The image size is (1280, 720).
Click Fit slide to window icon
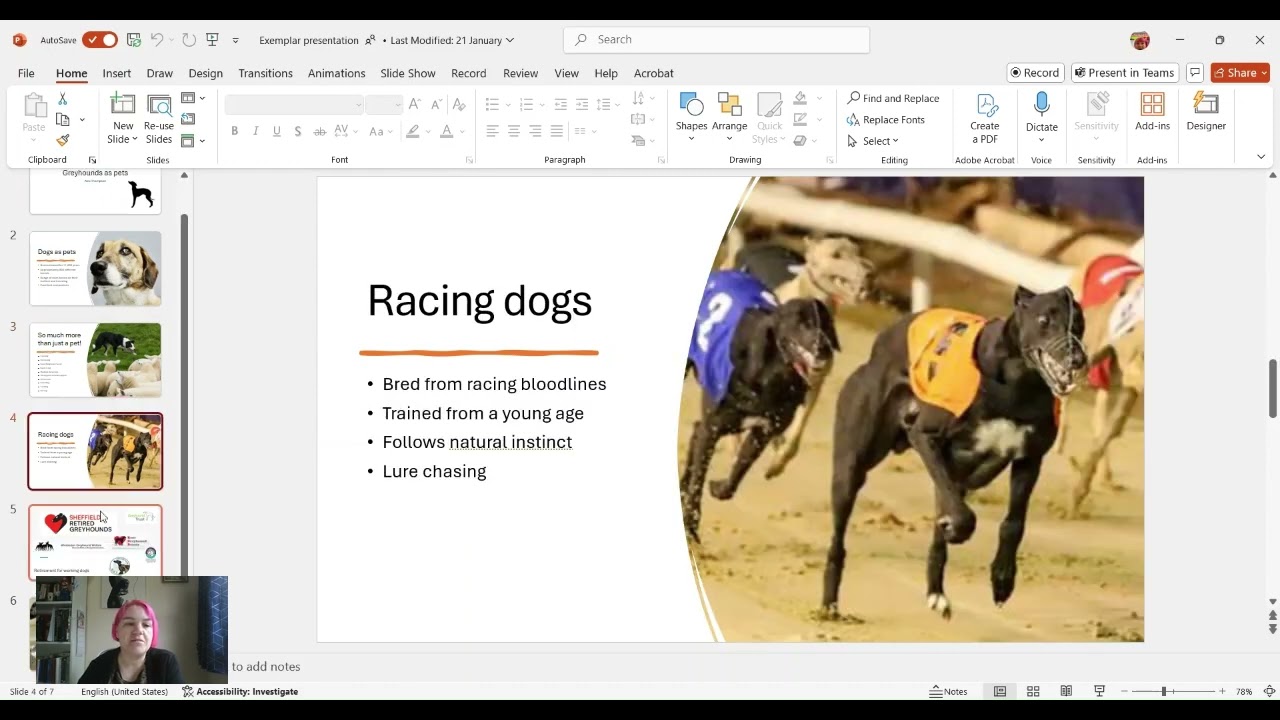coord(1269,691)
